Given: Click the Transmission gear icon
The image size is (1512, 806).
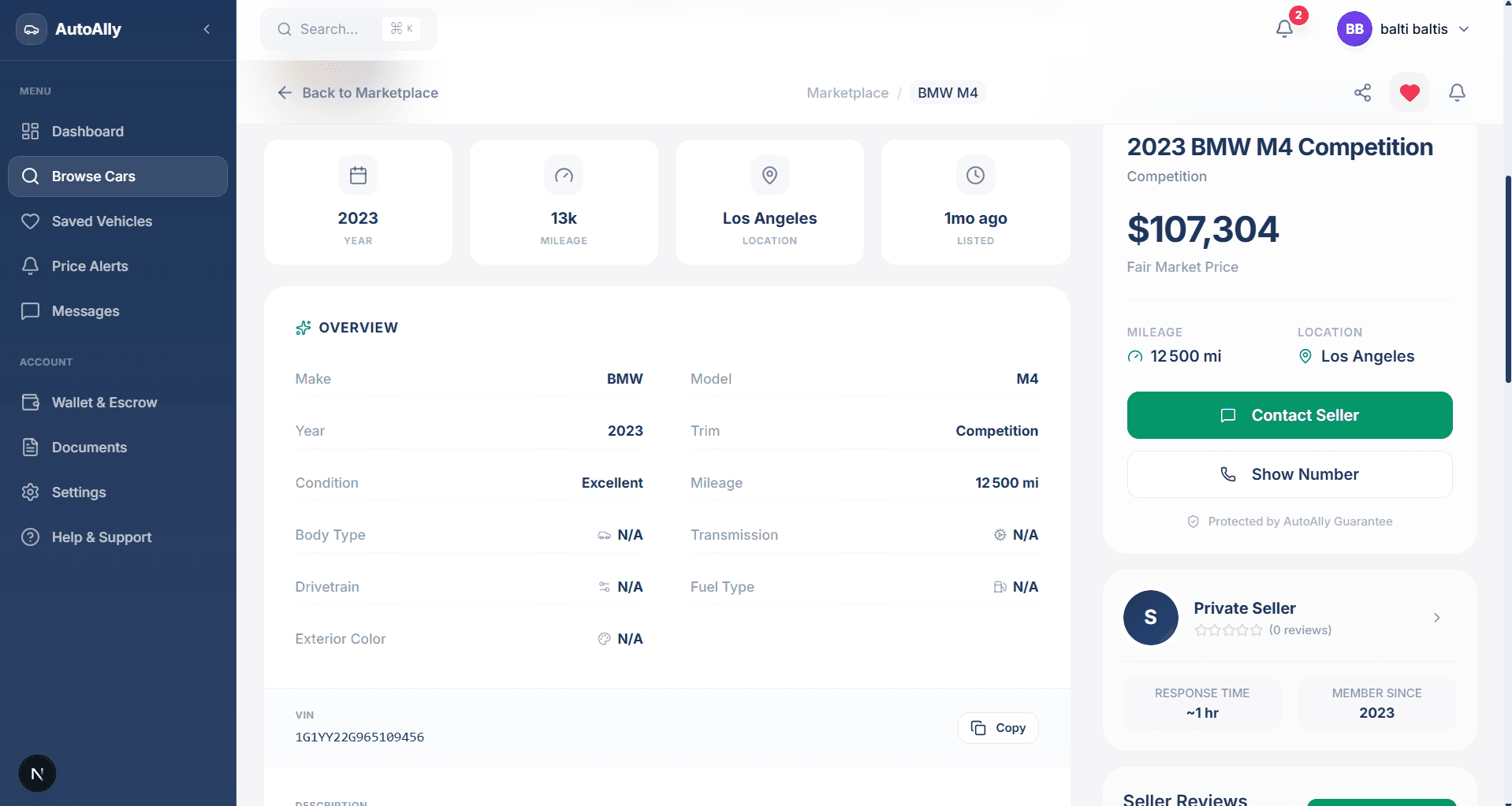Looking at the screenshot, I should click(1000, 535).
